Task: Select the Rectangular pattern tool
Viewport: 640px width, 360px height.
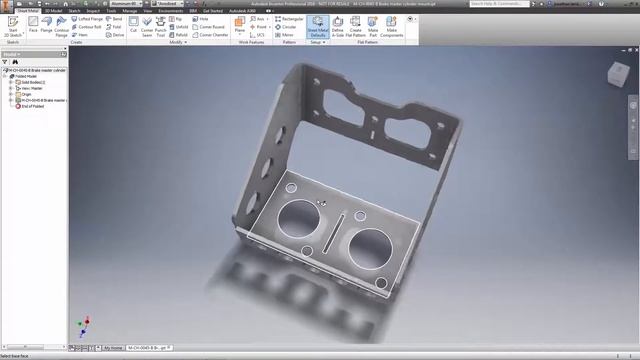Action: (x=289, y=19)
